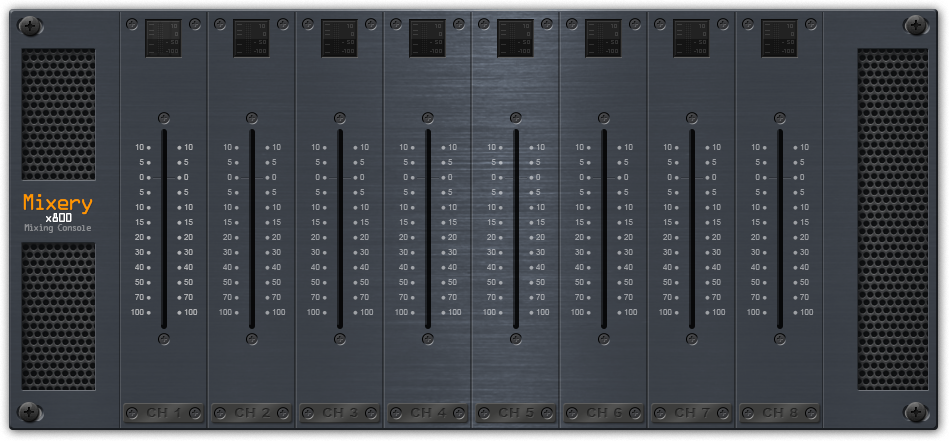Click the CH 8 label plate
The height and width of the screenshot is (441, 949).
point(779,412)
